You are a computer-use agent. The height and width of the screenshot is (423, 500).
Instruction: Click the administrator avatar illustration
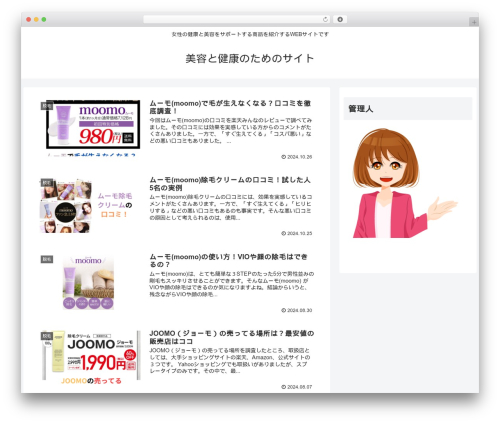[x=405, y=183]
